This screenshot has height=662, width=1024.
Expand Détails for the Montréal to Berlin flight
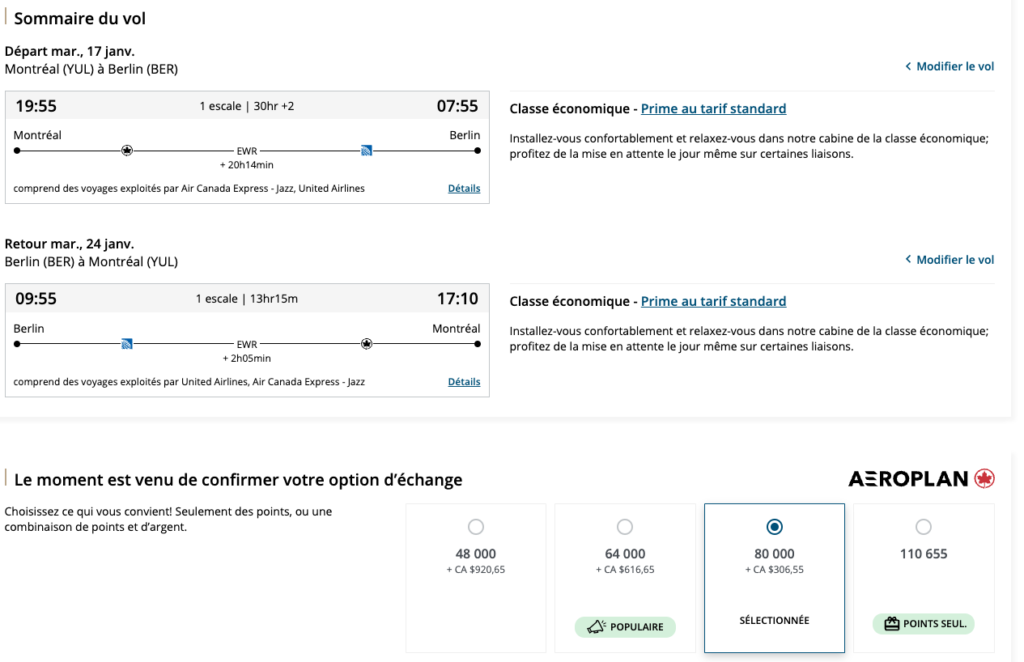[464, 188]
